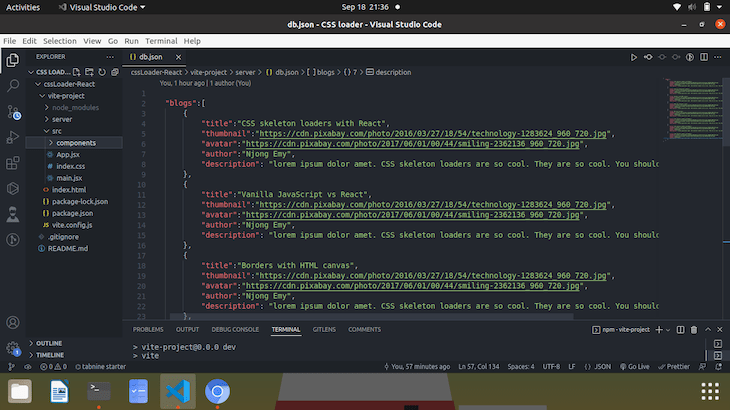Expand the node_modules folder
This screenshot has width=730, height=410.
pos(74,108)
